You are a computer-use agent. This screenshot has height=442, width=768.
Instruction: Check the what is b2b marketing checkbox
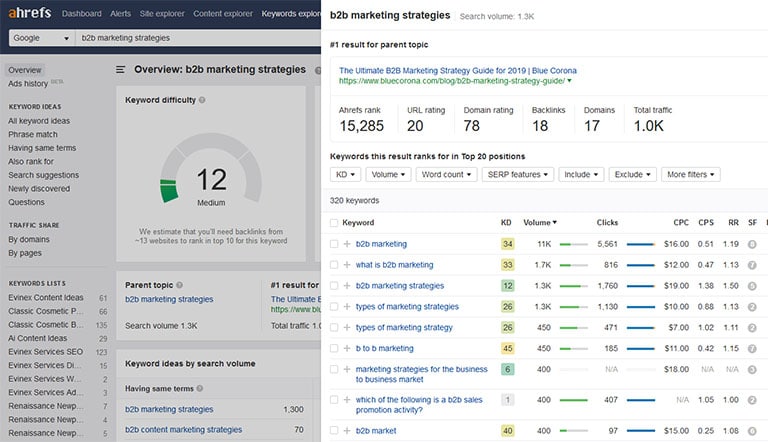pos(334,265)
